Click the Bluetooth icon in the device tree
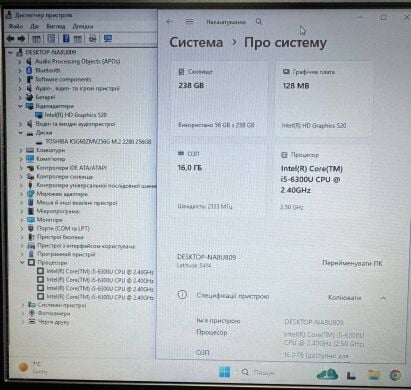Viewport: 411px width, 390px height. click(29, 70)
